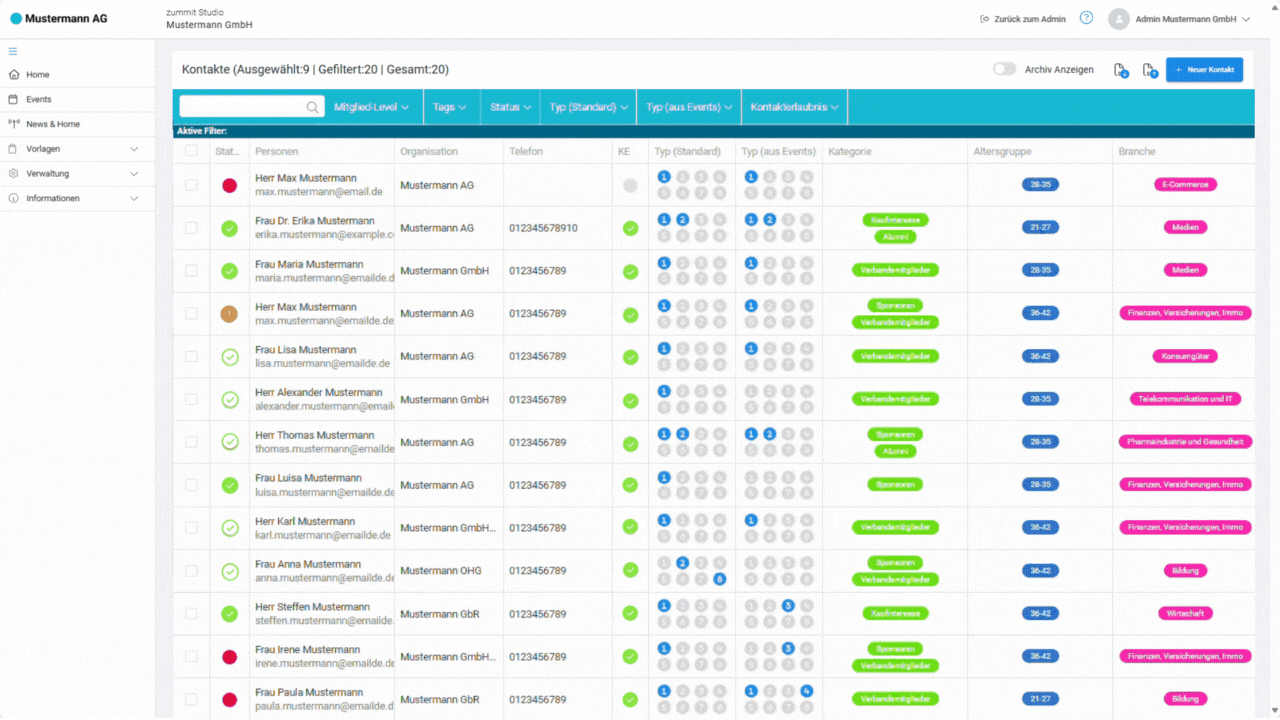The width and height of the screenshot is (1280, 720).
Task: Click the Zurück zum Admin link
Action: coord(1023,19)
